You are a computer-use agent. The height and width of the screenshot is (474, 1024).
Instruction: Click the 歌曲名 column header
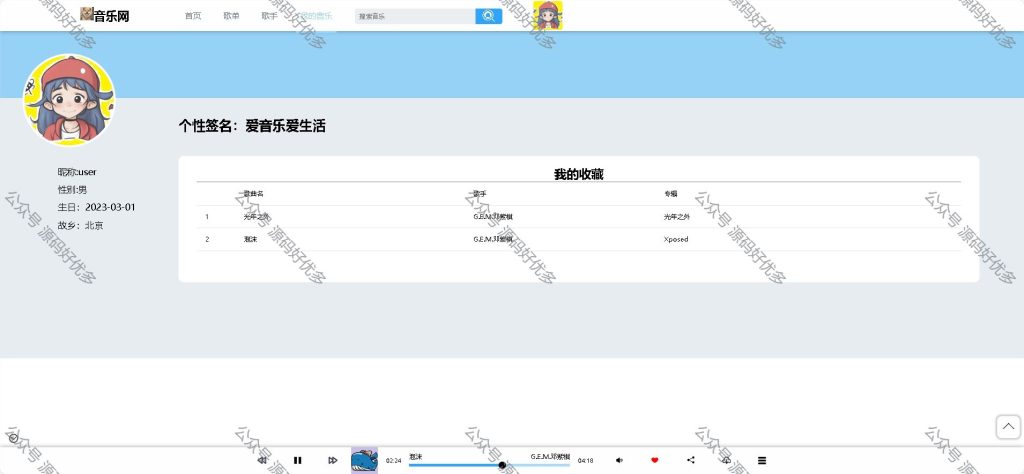(x=253, y=194)
